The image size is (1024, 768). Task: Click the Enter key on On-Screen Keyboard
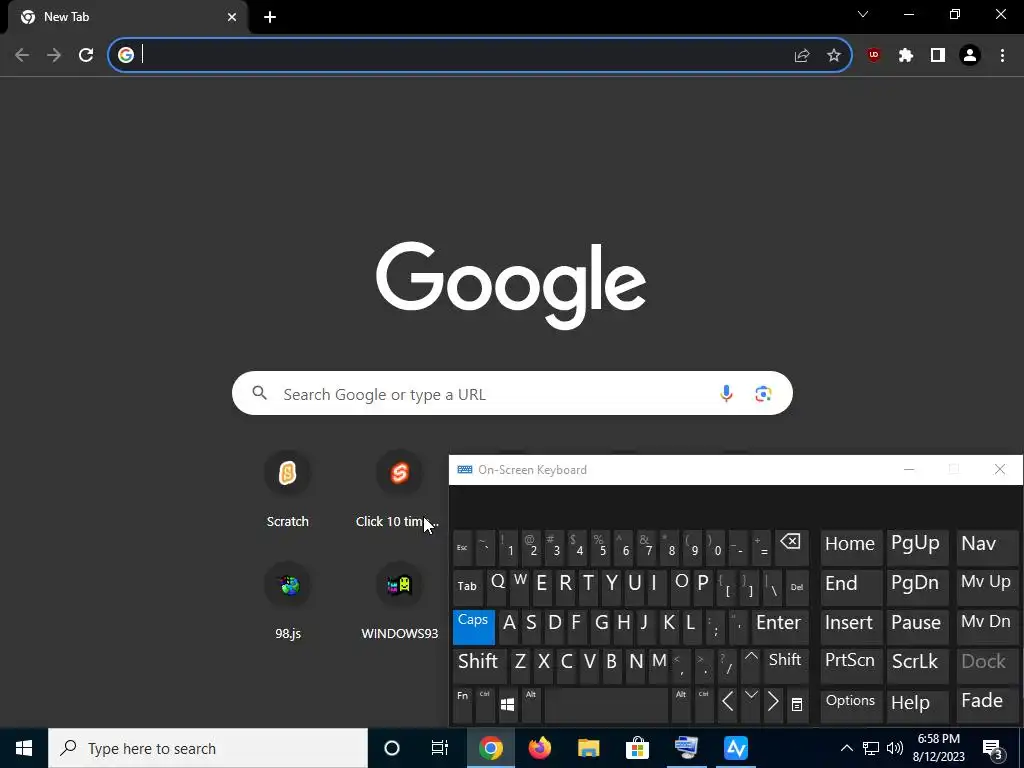[x=778, y=627]
